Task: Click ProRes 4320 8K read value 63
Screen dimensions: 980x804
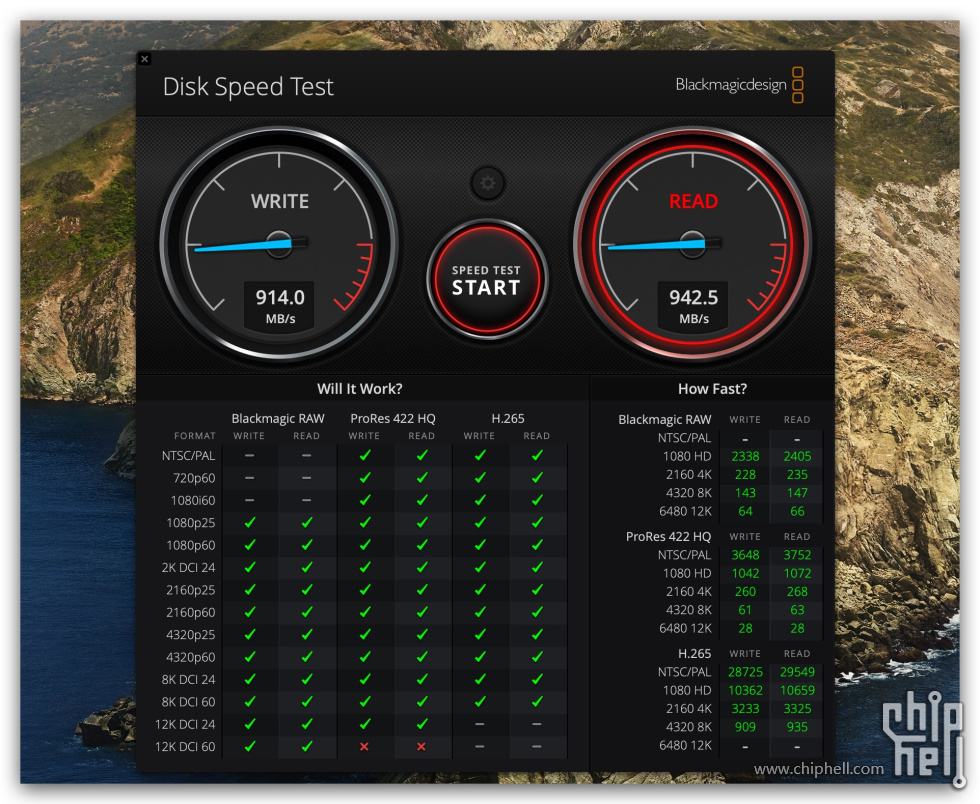Action: point(797,610)
